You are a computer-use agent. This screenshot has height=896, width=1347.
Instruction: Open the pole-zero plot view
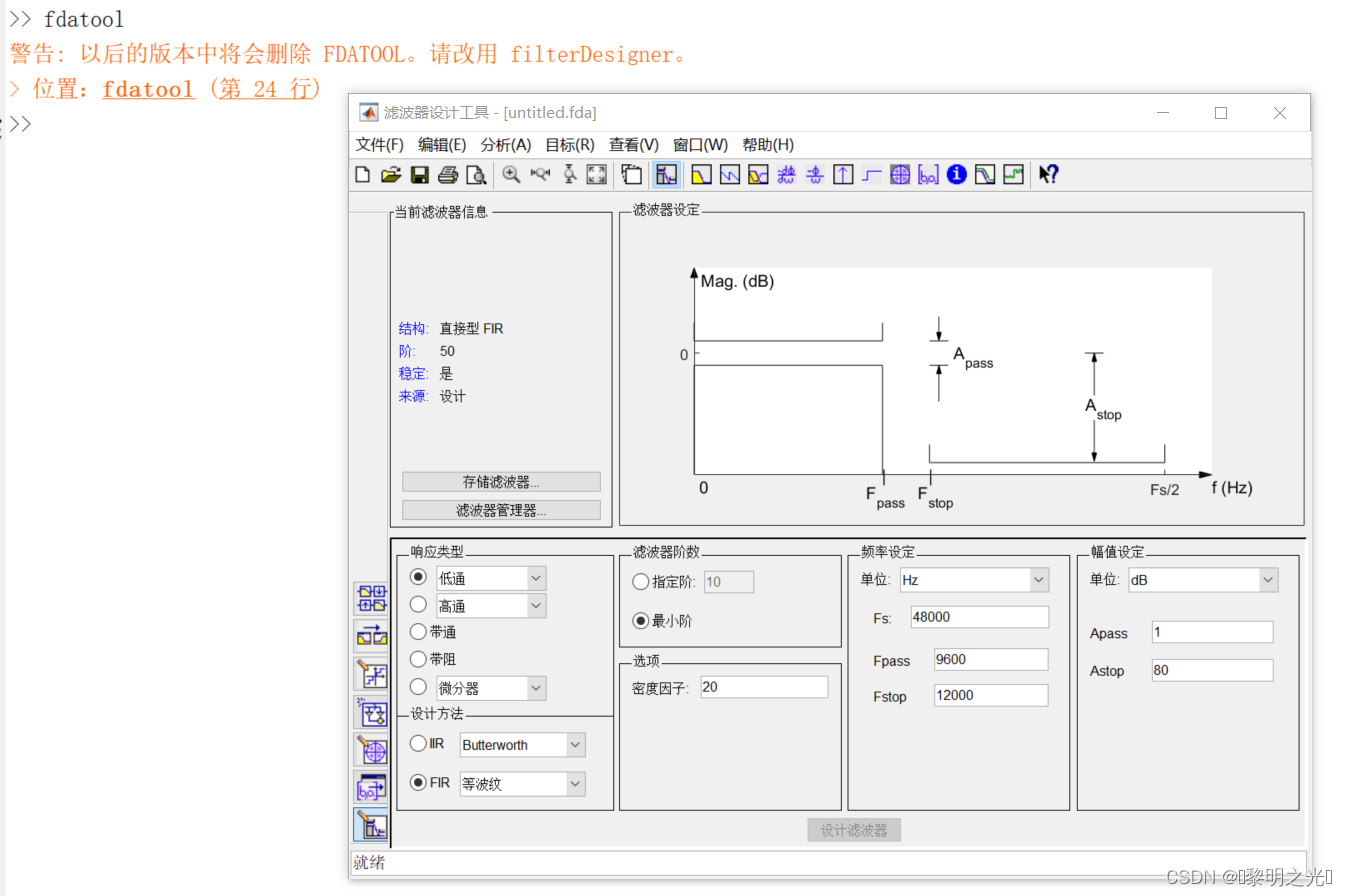(899, 174)
